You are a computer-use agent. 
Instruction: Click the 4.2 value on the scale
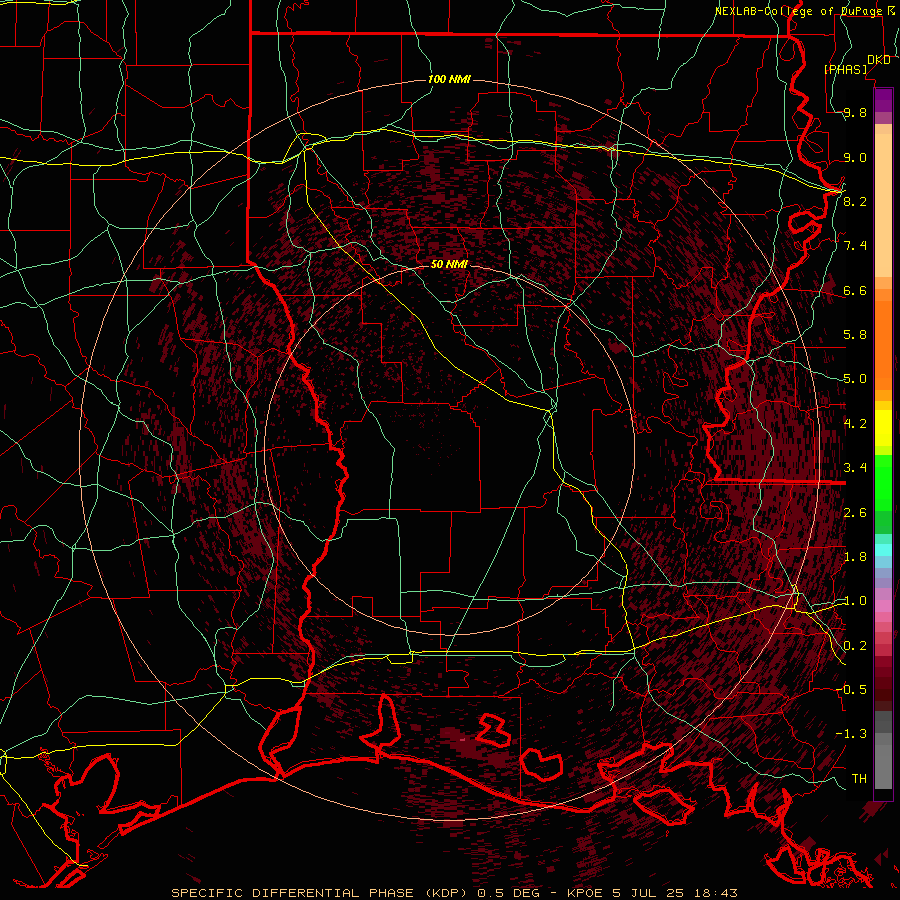(x=855, y=424)
